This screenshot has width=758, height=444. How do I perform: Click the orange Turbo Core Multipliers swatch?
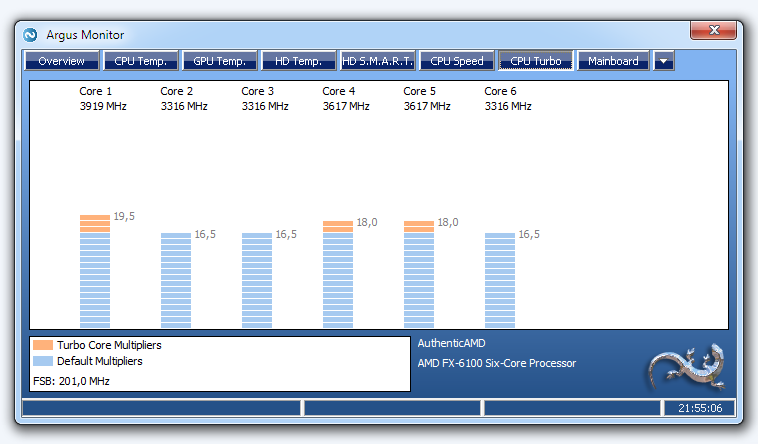(x=43, y=345)
